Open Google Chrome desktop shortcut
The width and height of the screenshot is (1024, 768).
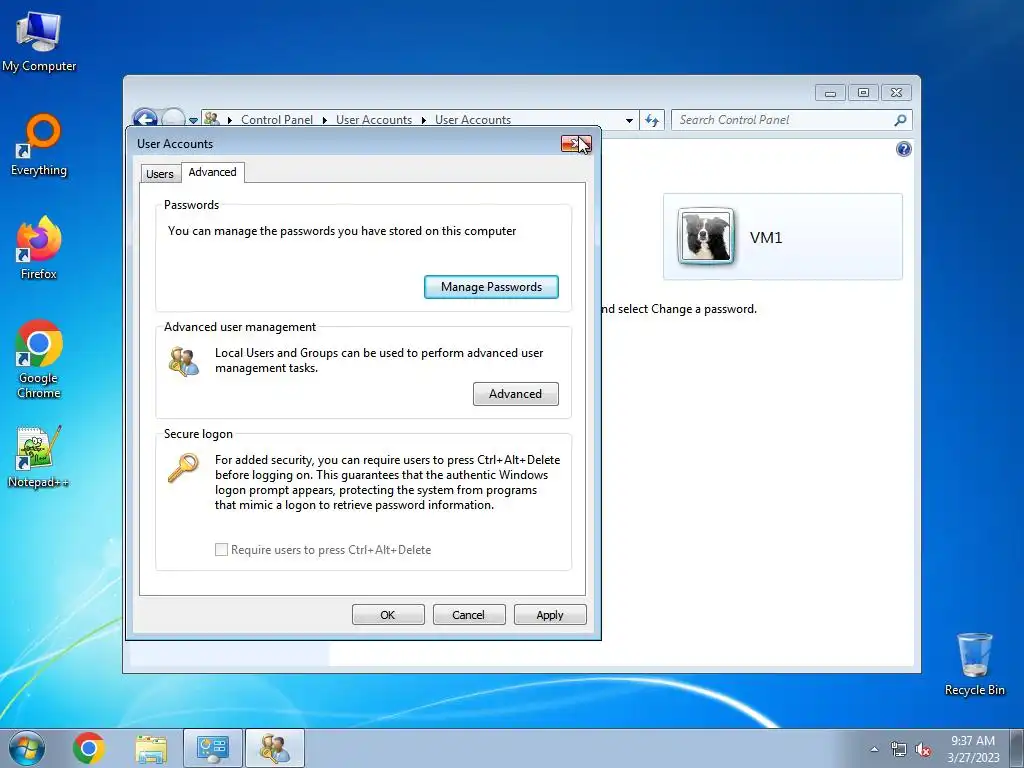39,359
